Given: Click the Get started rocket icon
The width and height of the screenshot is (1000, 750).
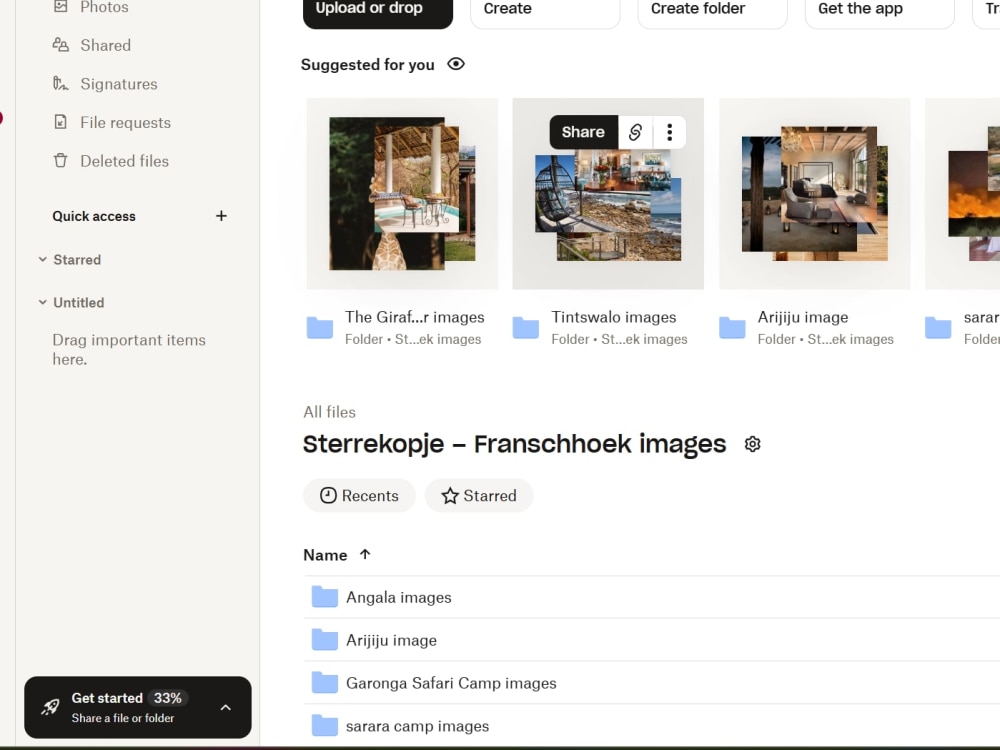Looking at the screenshot, I should [50, 707].
